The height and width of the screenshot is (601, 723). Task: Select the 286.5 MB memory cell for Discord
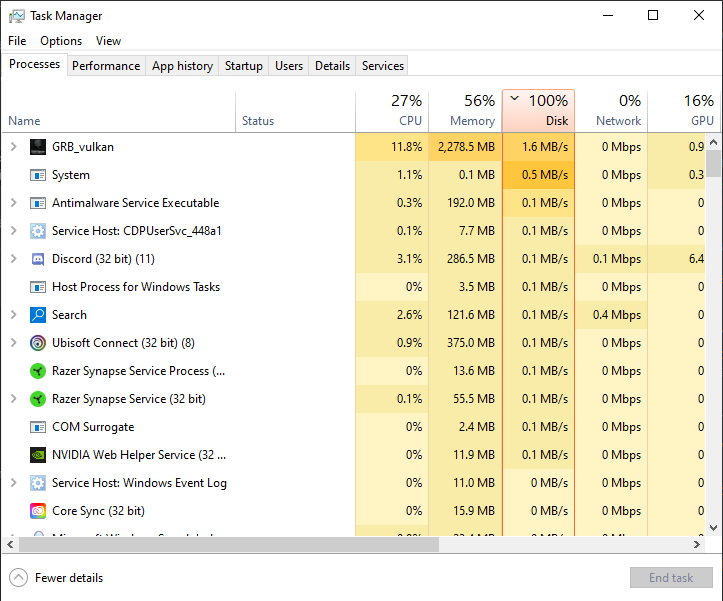click(x=465, y=259)
